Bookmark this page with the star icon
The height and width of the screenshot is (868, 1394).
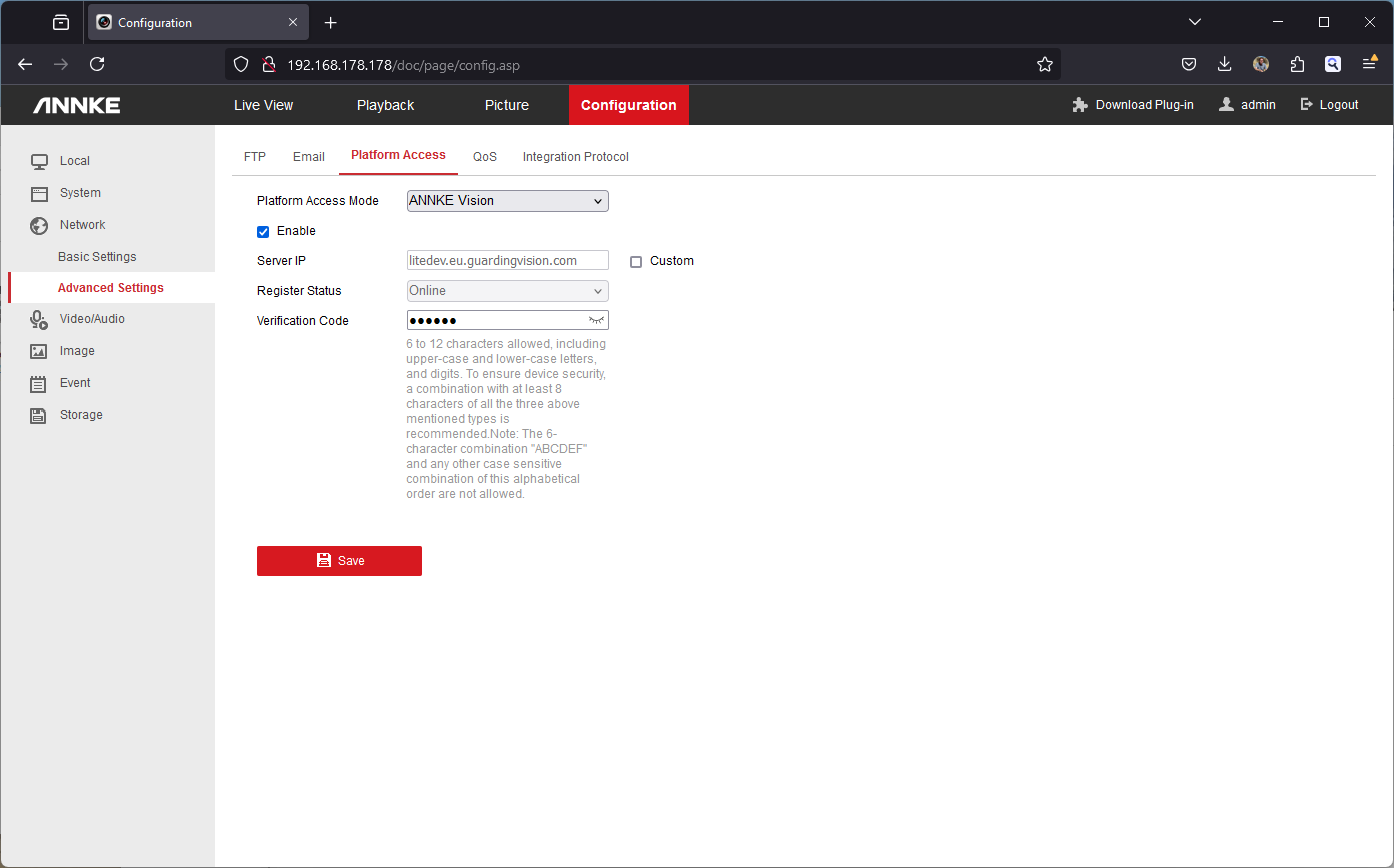[1045, 65]
